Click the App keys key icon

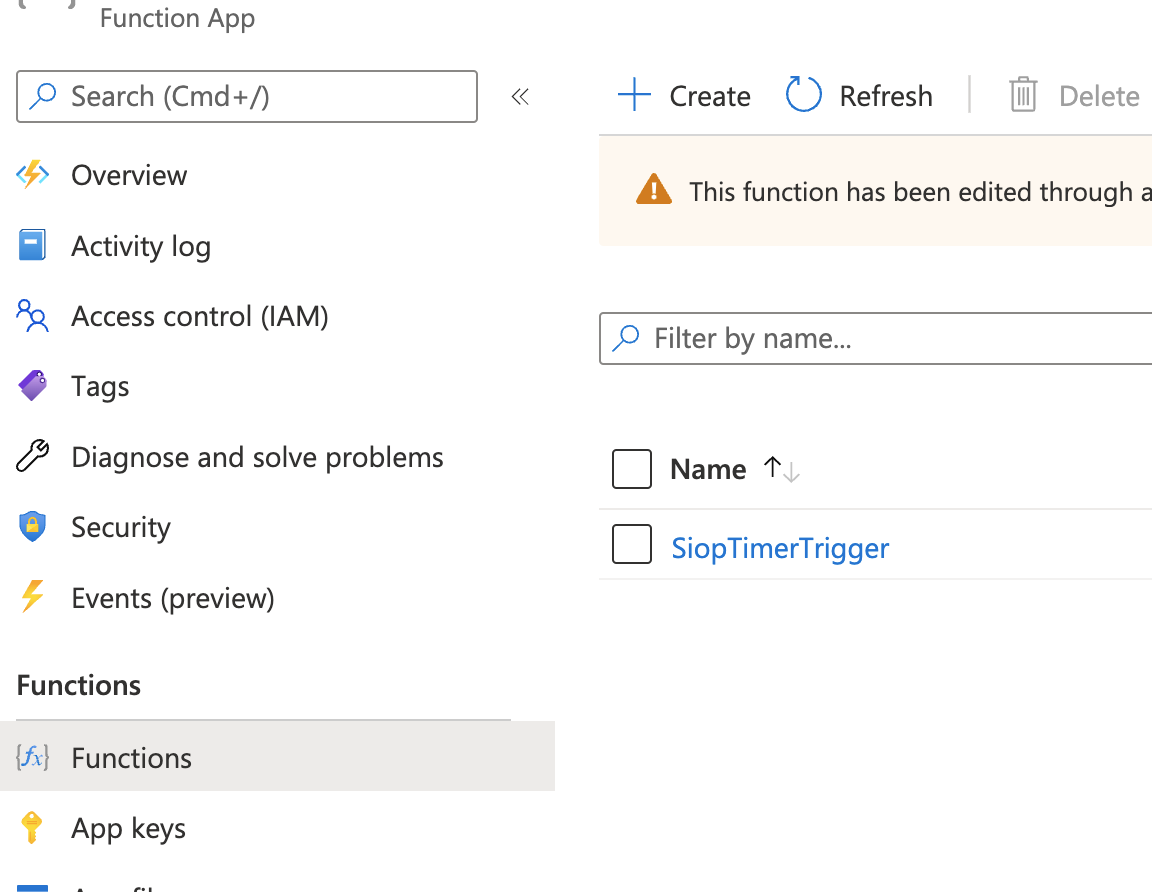(33, 828)
